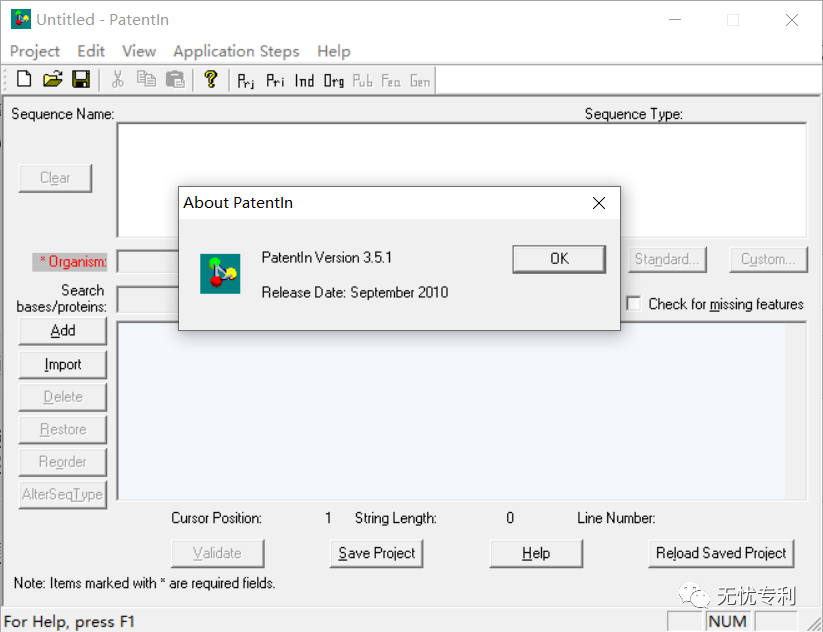Select the Prj project toolbar icon
Screen dimensions: 823x632
(x=246, y=81)
